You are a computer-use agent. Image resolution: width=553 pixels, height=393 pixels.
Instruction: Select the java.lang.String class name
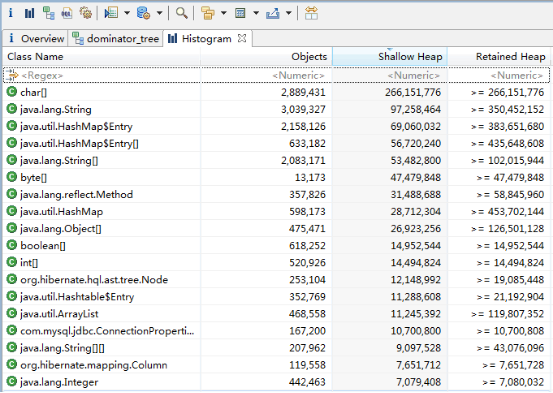pyautogui.click(x=56, y=110)
